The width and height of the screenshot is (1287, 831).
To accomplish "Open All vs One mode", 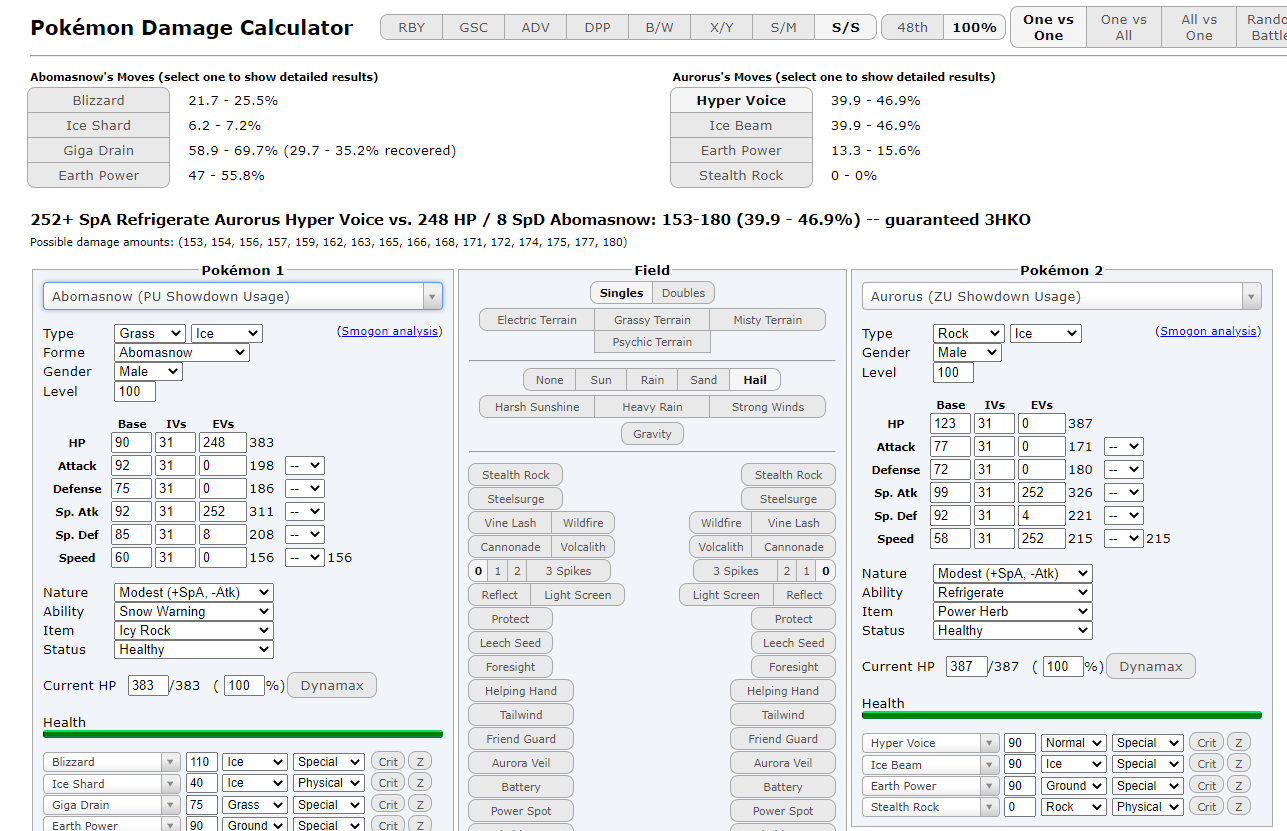I will pos(1199,27).
